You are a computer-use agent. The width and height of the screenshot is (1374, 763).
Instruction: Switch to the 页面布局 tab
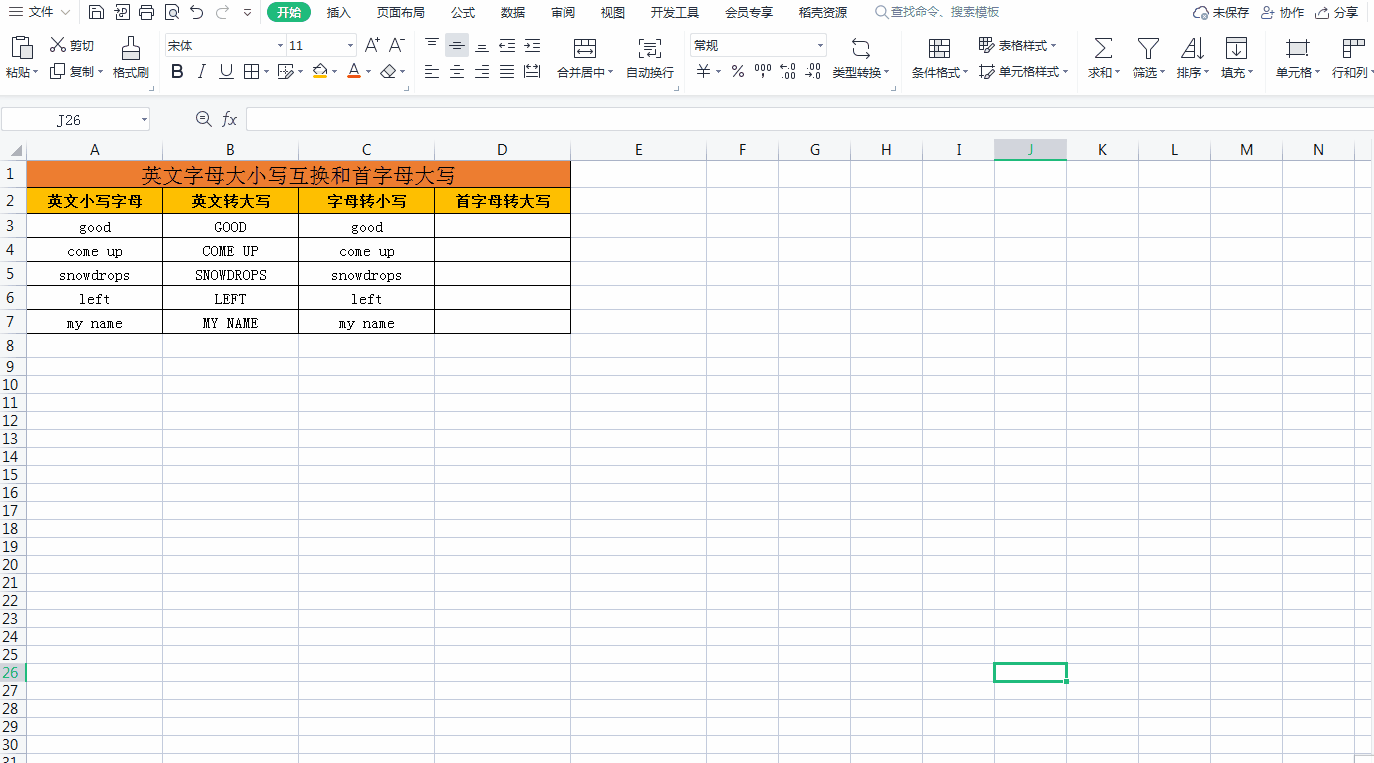click(x=400, y=13)
